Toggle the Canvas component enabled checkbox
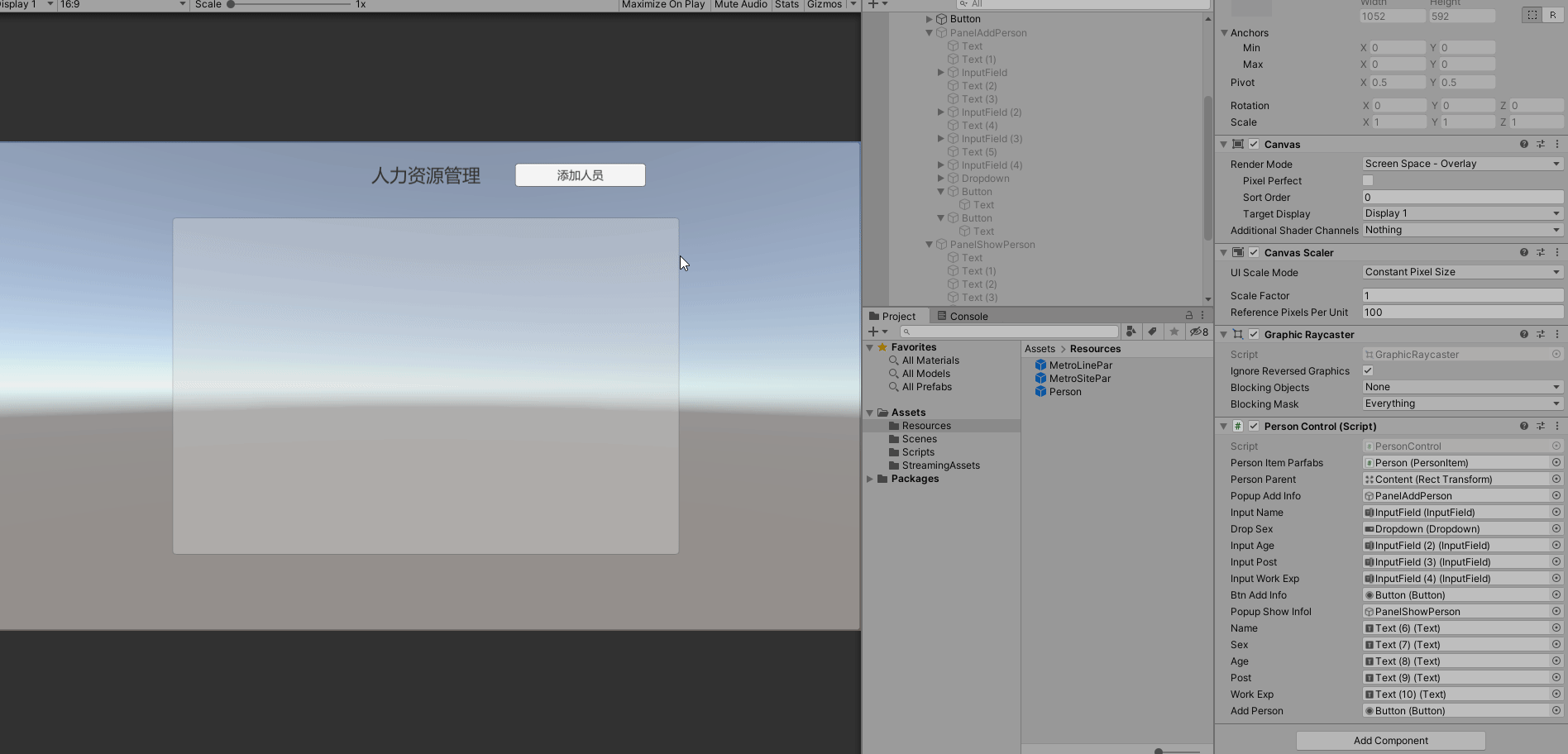This screenshot has width=1568, height=754. point(1254,144)
